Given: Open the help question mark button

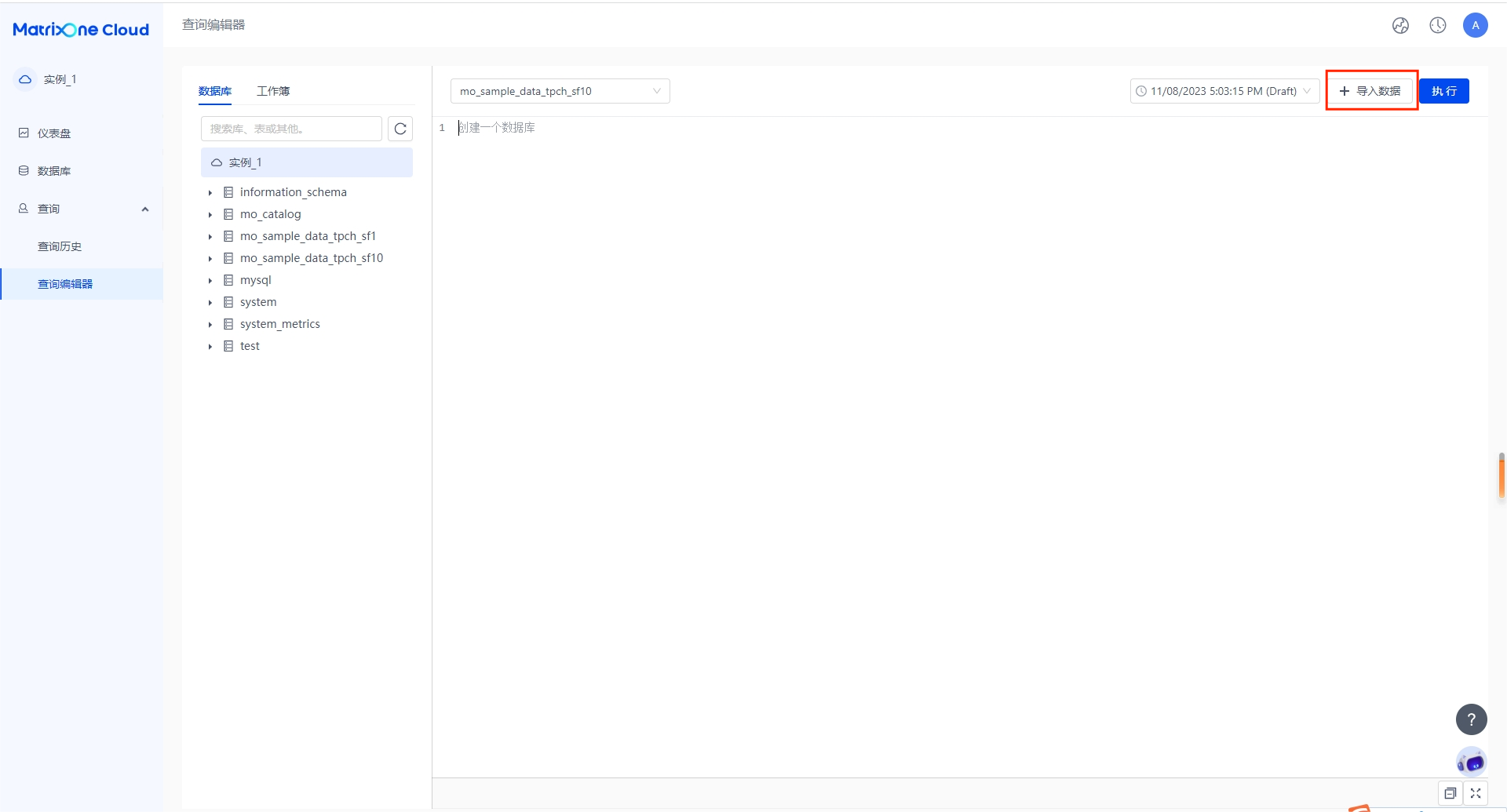Looking at the screenshot, I should click(1471, 719).
